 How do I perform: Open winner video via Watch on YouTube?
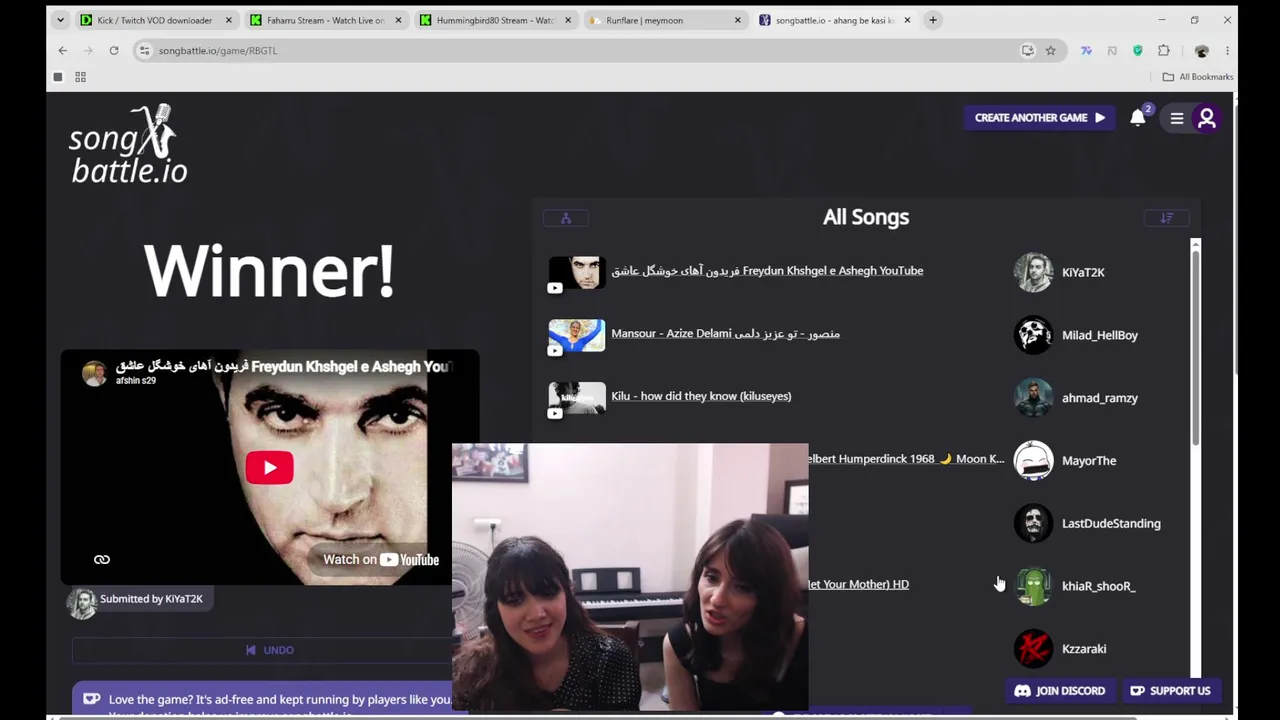click(x=381, y=560)
